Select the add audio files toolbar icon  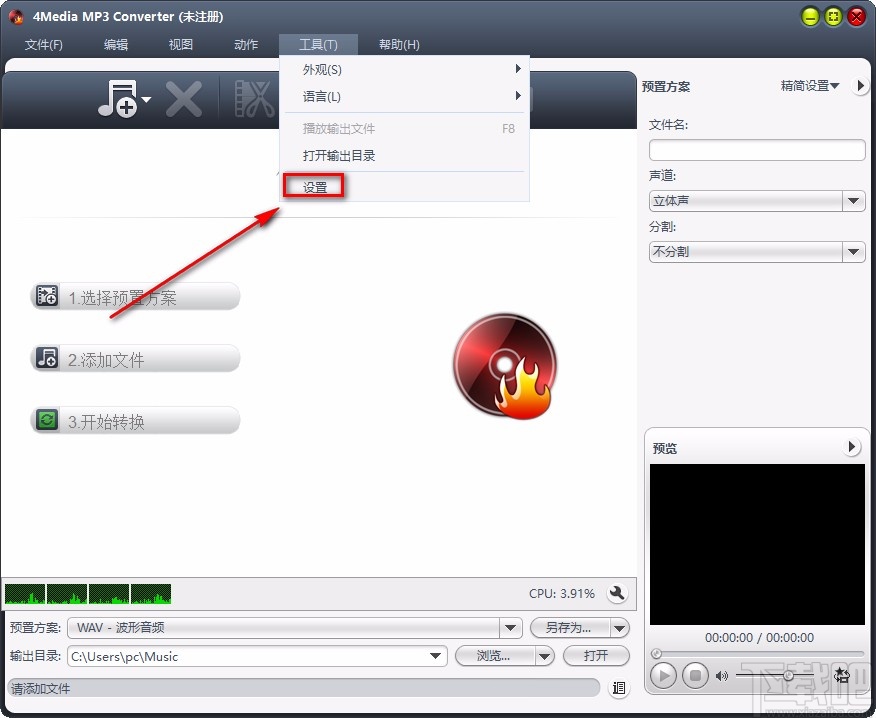117,99
